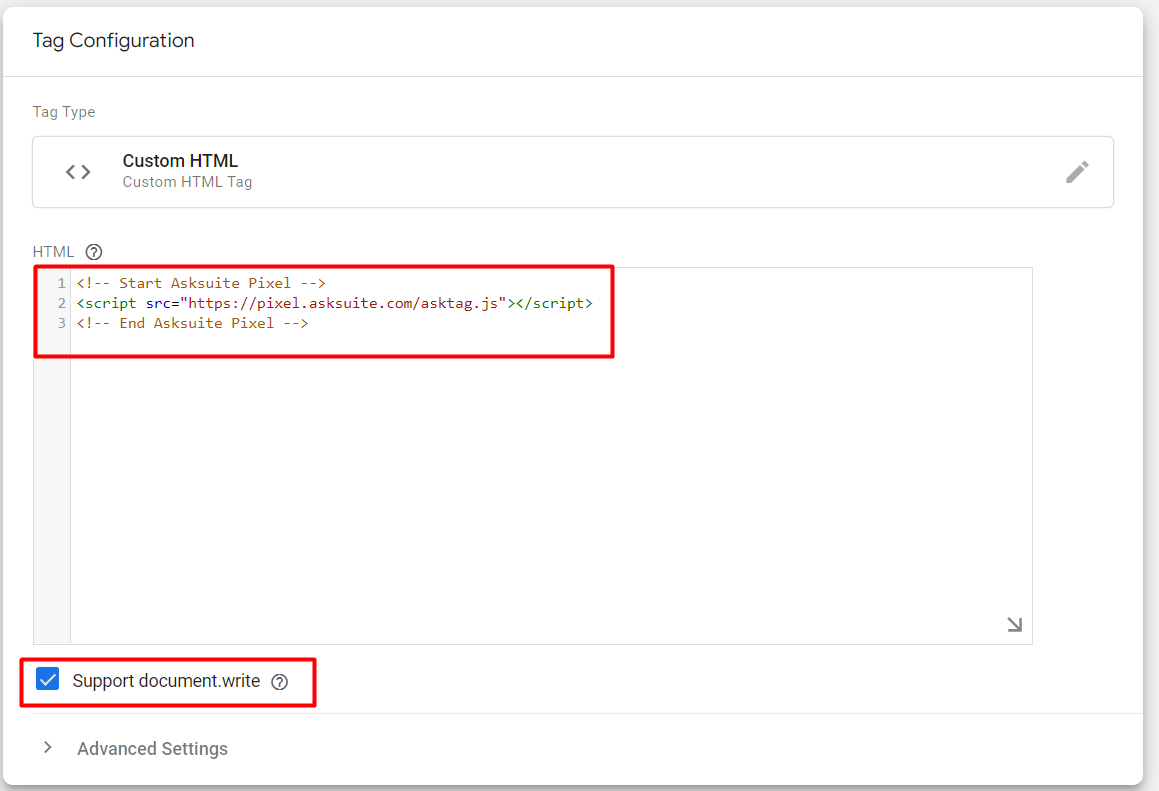Select the Custom HTML tag type card
Screen dimensions: 1159x791
pyautogui.click(x=573, y=172)
